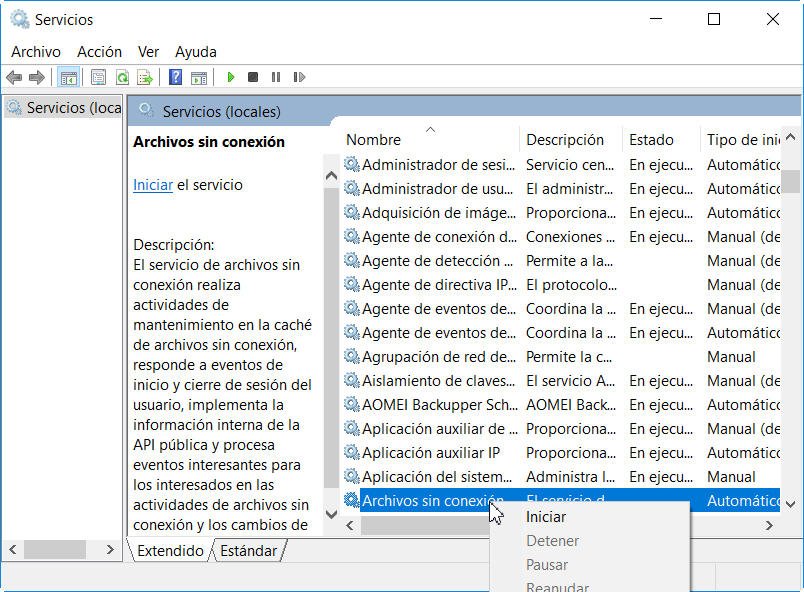Screen dimensions: 804x592
Task: Toggle the action pane toolbar icon
Action: click(199, 78)
